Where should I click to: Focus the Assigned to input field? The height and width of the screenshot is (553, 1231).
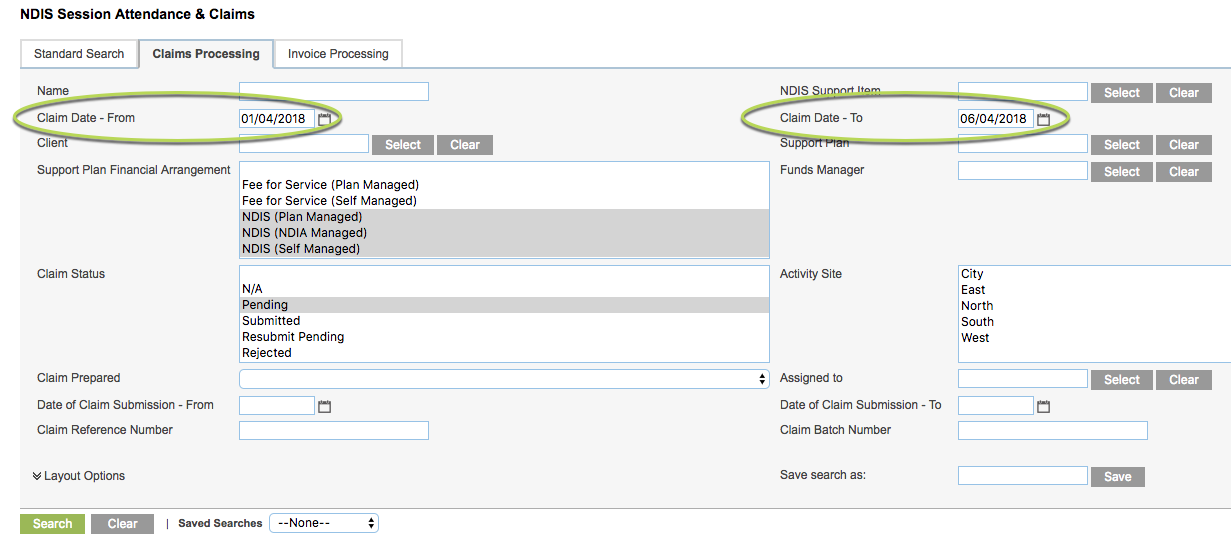pyautogui.click(x=1023, y=379)
